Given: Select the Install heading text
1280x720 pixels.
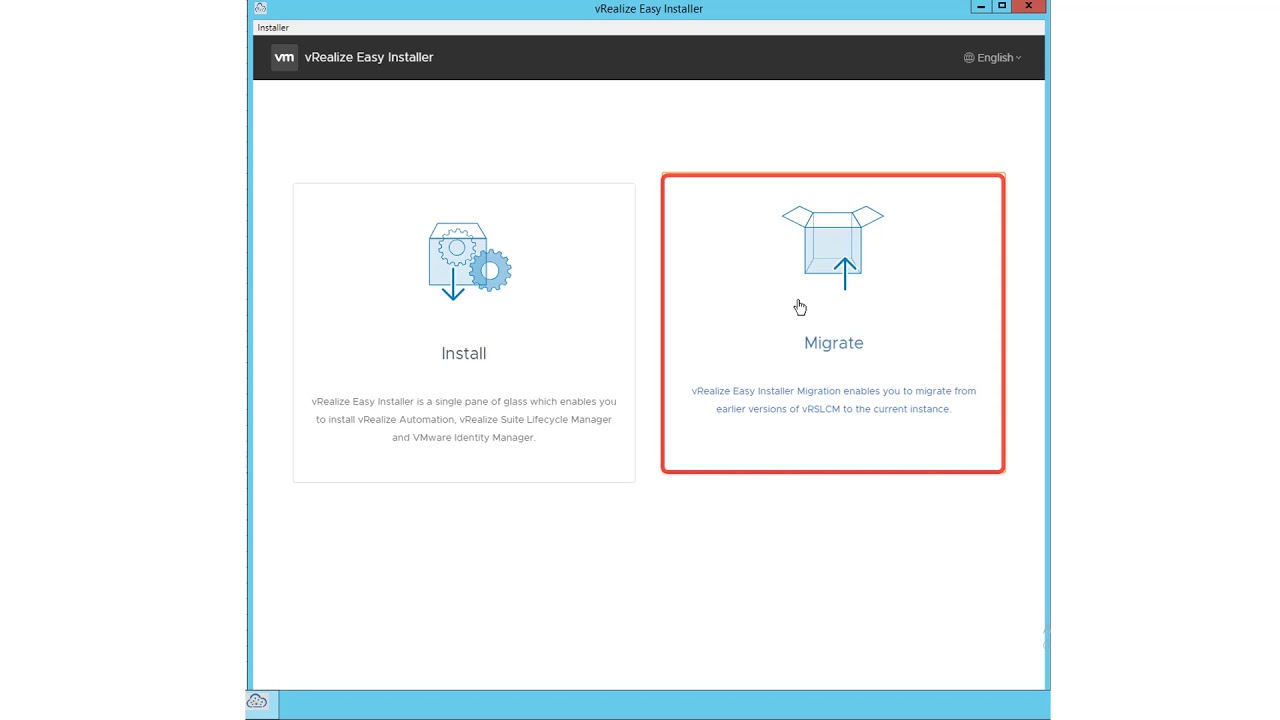Looking at the screenshot, I should (463, 353).
